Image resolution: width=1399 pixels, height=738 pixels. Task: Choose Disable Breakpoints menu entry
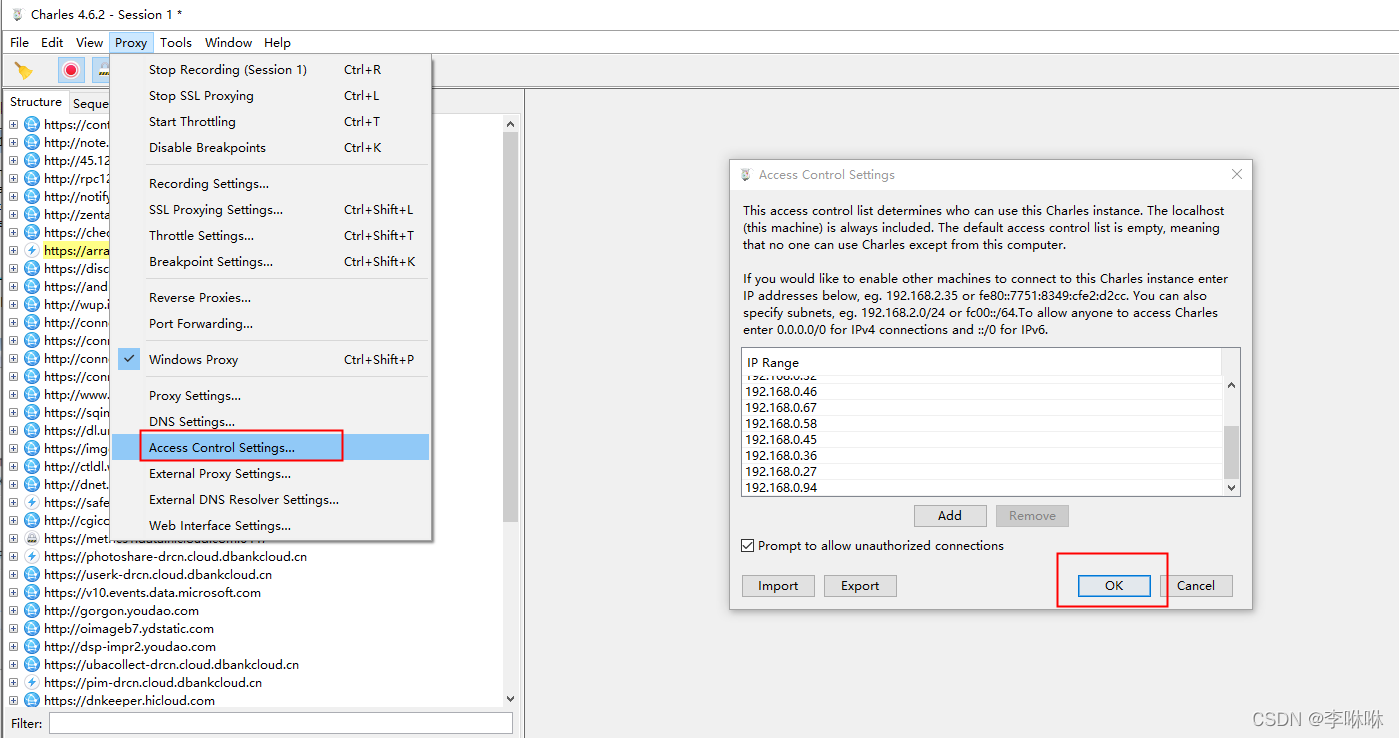click(270, 148)
